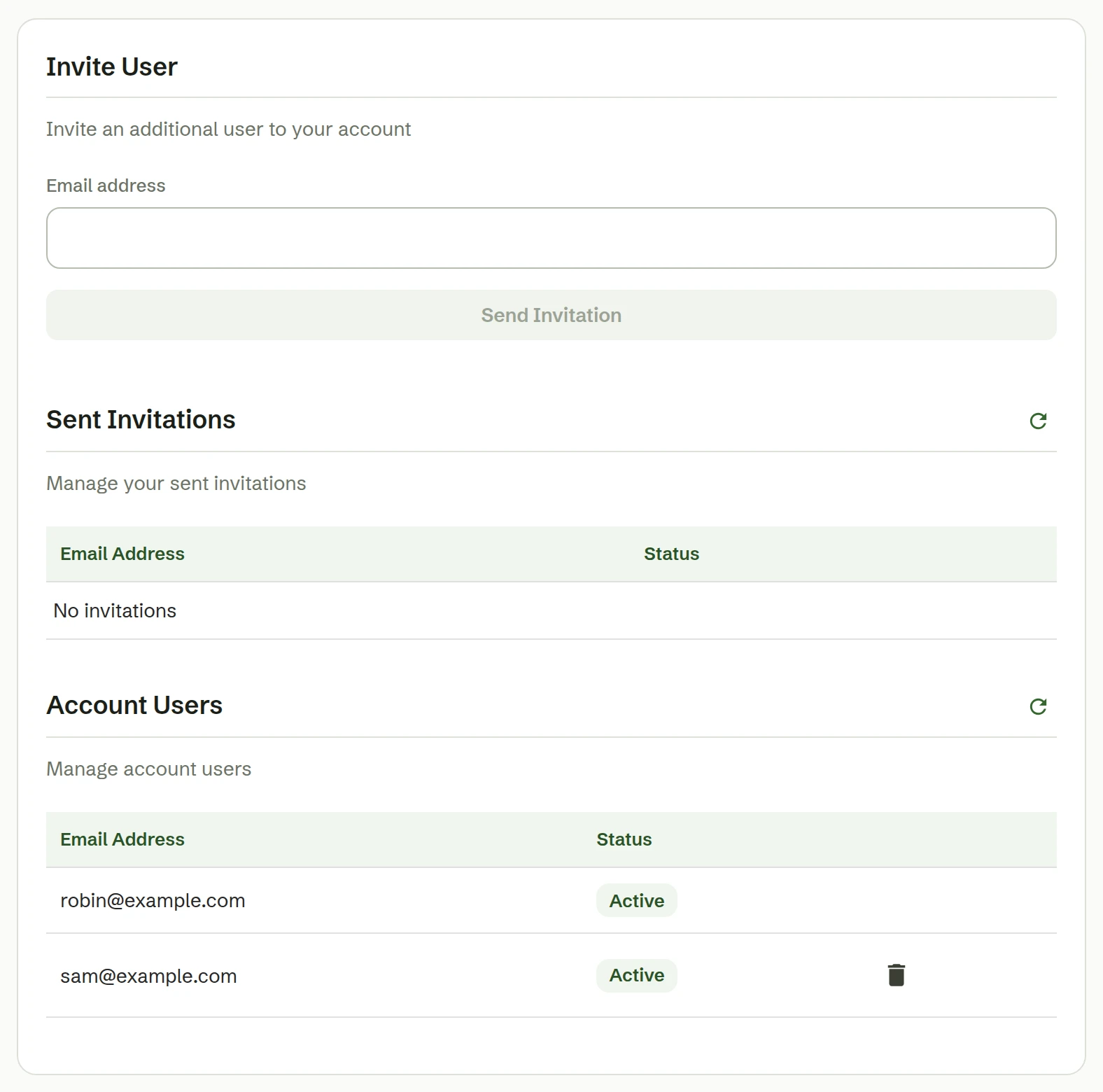
Task: Click the "Sent Invitations" heading
Action: pos(141,419)
